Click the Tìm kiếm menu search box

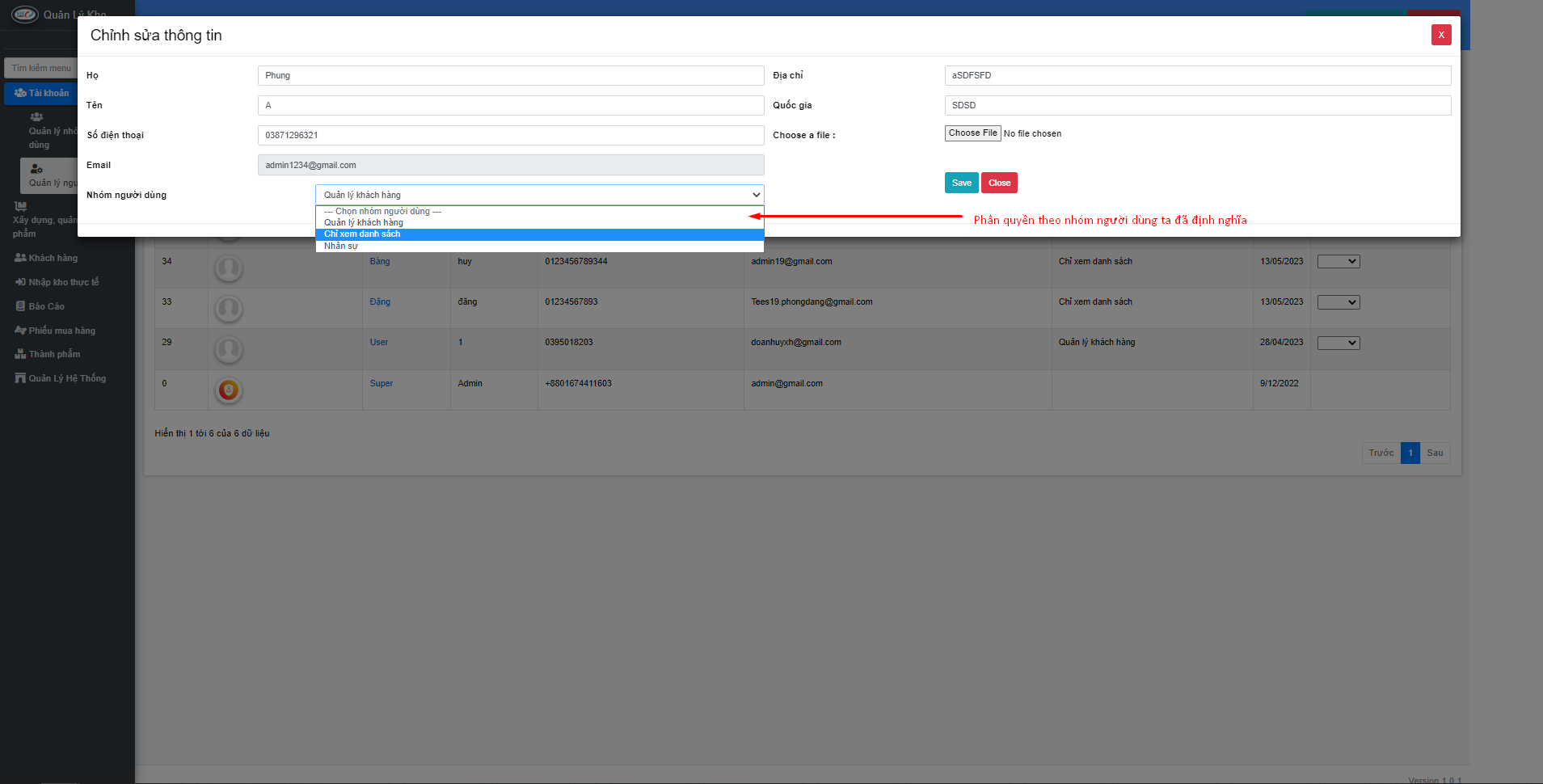(x=40, y=68)
